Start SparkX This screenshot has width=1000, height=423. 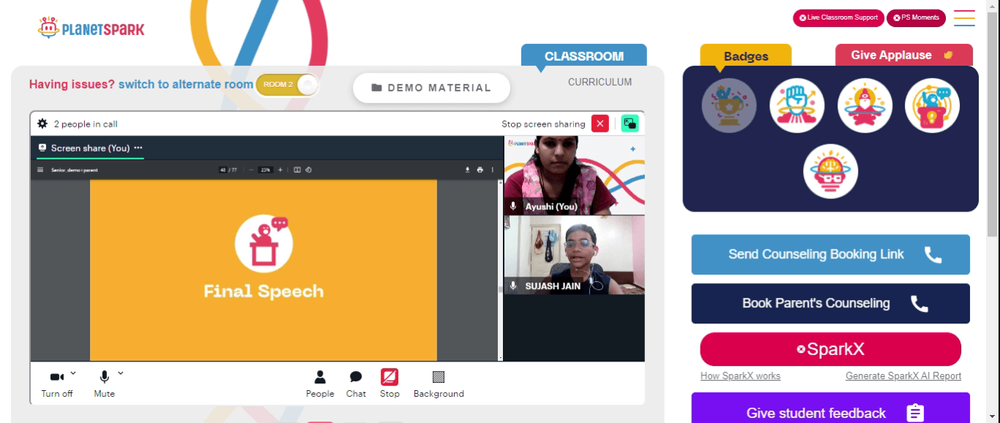coord(830,350)
